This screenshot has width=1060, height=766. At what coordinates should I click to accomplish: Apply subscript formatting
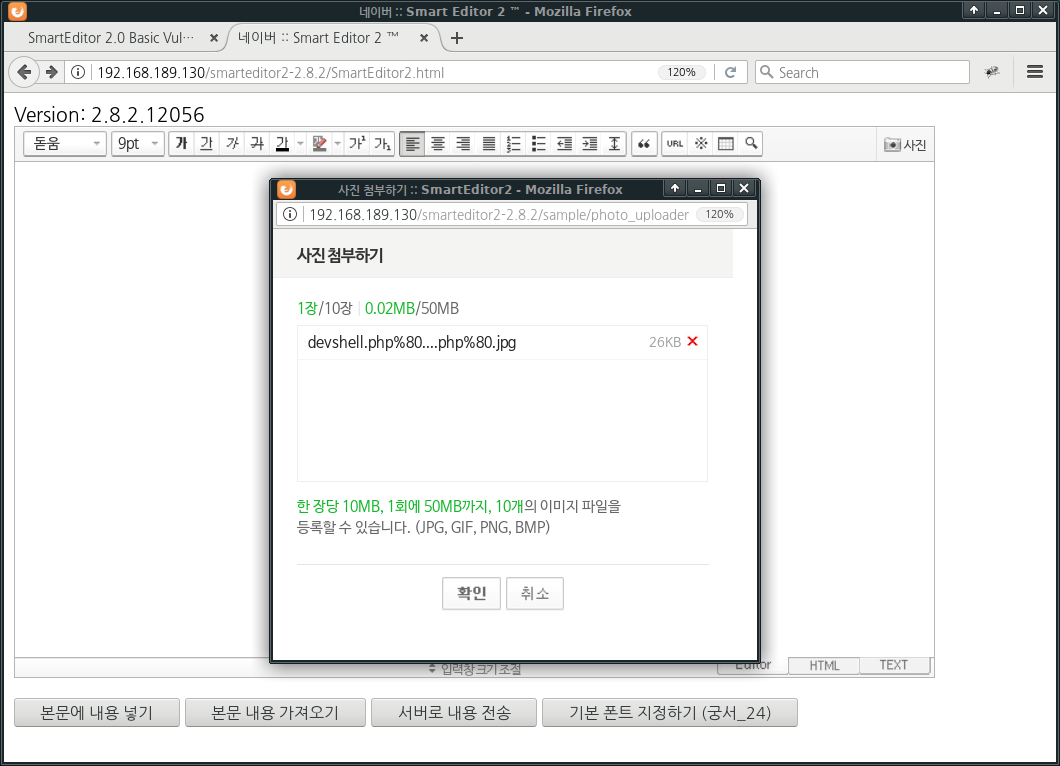[382, 143]
